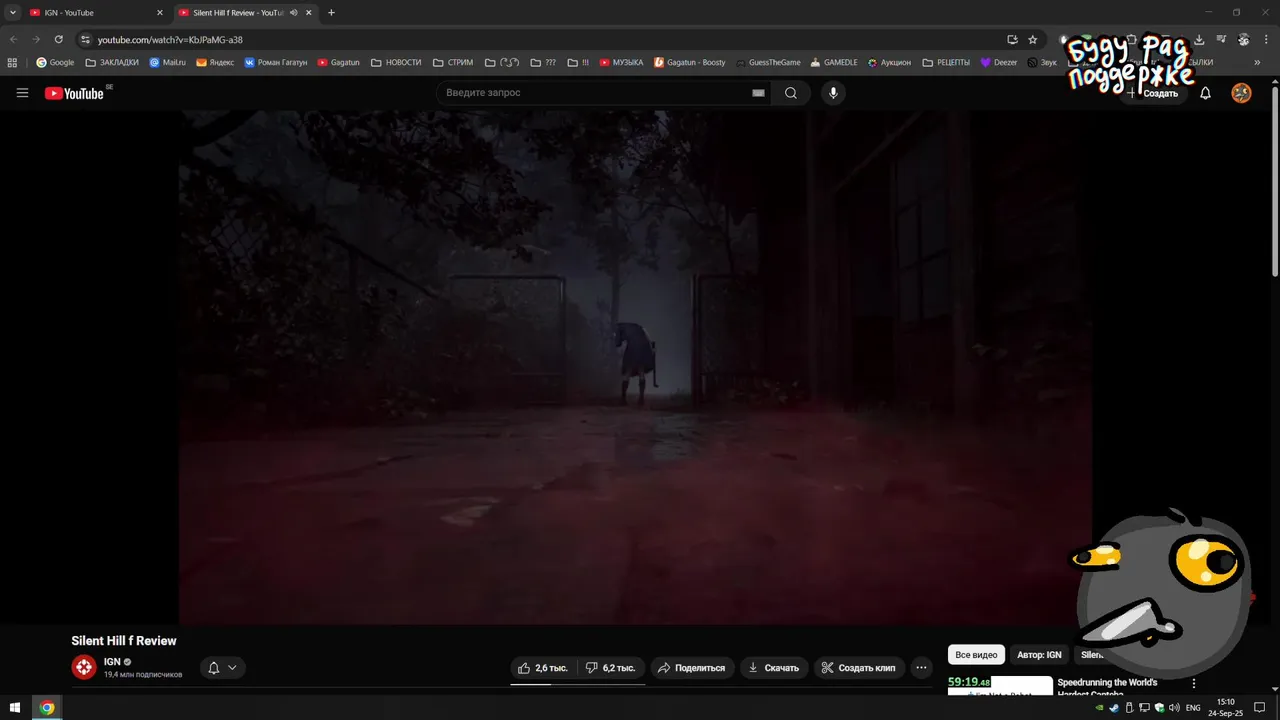Open the IGN channel name link
The width and height of the screenshot is (1280, 720).
point(112,662)
